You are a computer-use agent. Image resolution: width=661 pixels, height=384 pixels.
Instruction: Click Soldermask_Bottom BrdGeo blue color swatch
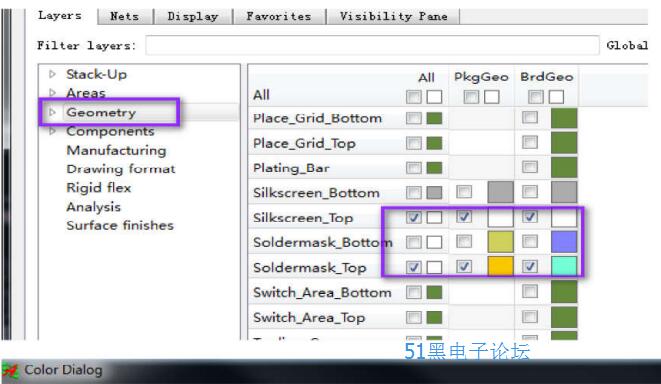click(x=564, y=242)
